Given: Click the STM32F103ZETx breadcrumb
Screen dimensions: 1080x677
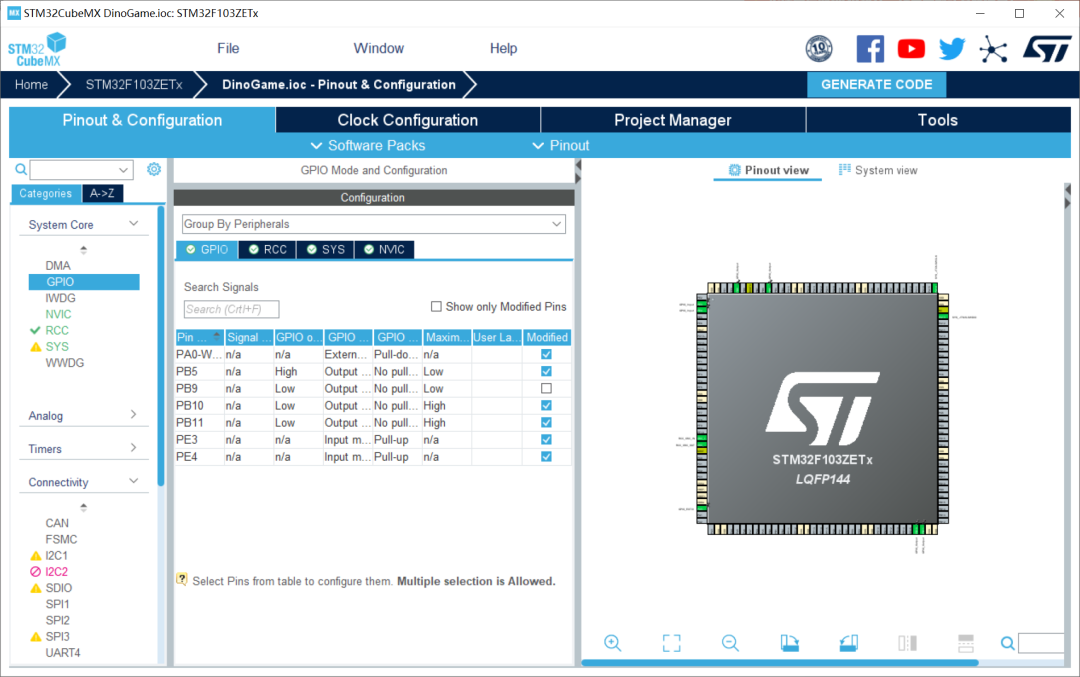Looking at the screenshot, I should tap(134, 84).
